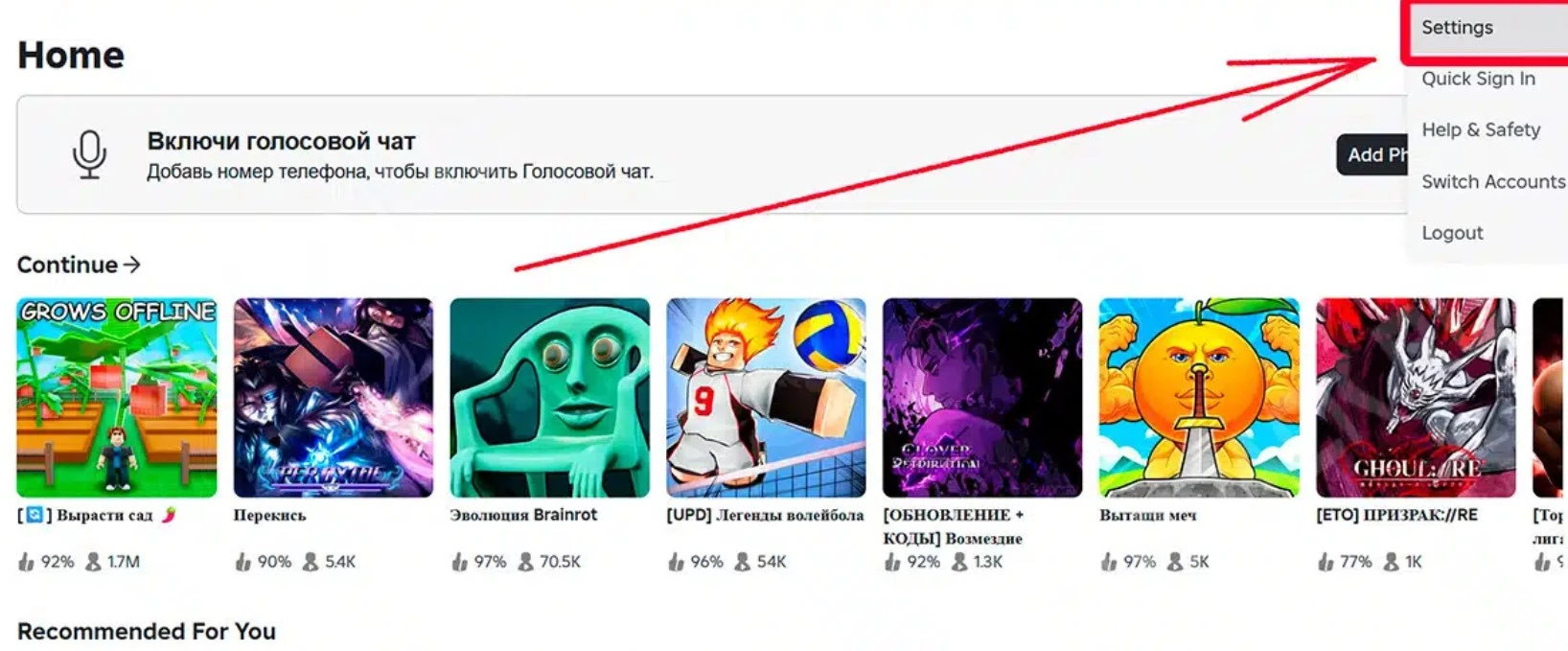Viewport: 1568px width, 651px height.
Task: Open the volleyball legends game thumbnail
Action: point(766,397)
